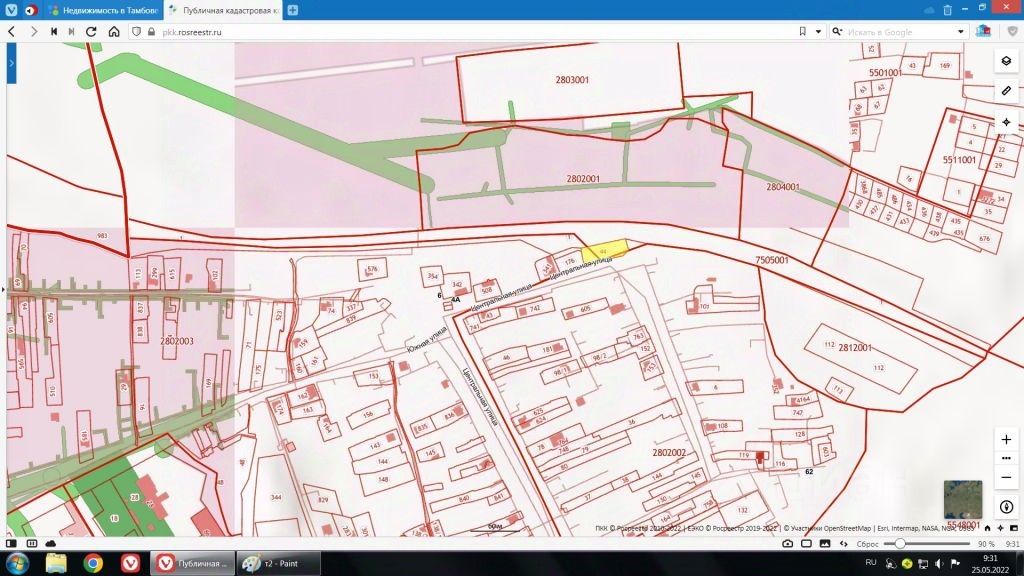The height and width of the screenshot is (576, 1024).
Task: Open Windows Start menu
Action: [17, 563]
